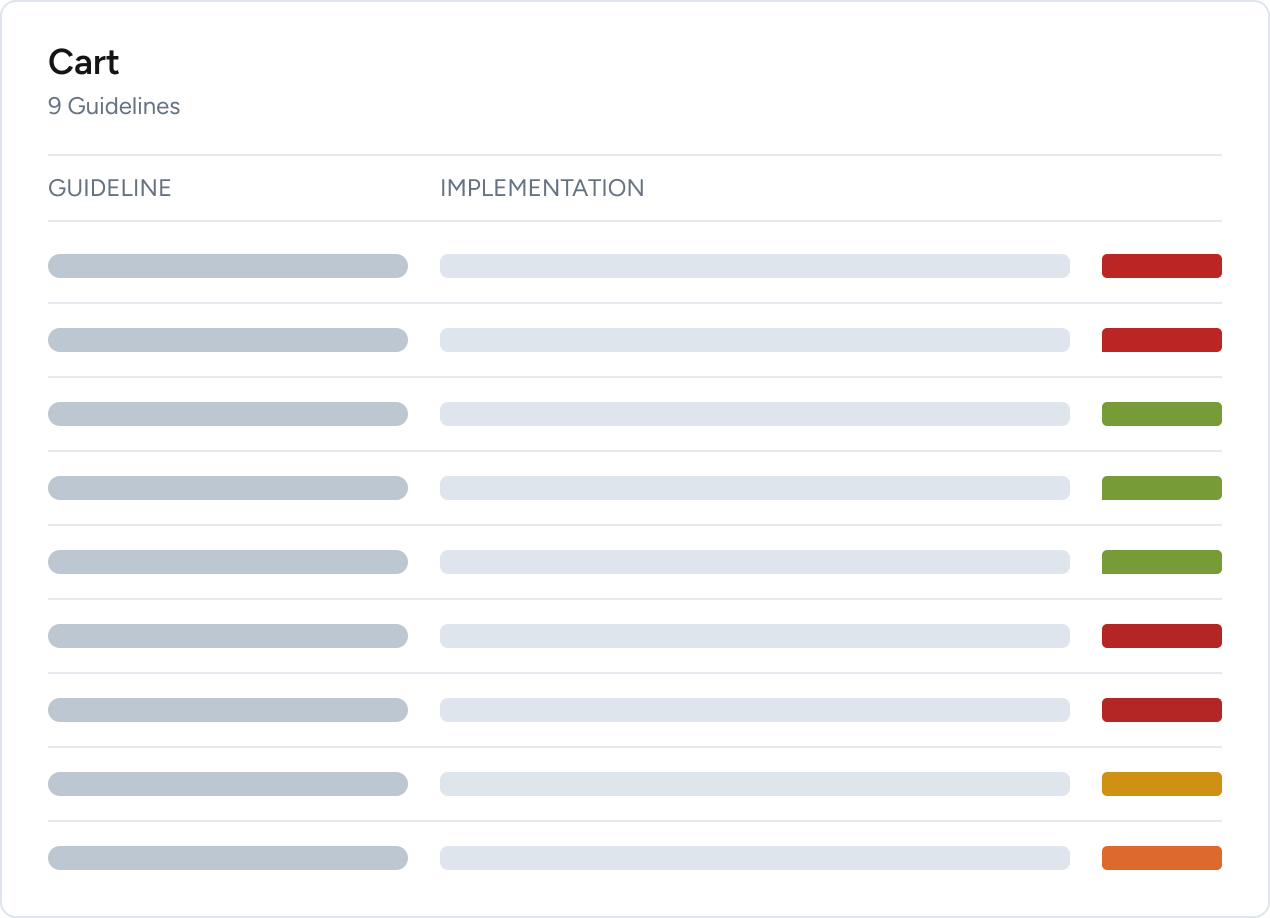Select the red status badge in row seven
Image resolution: width=1270 pixels, height=918 pixels.
tap(1162, 710)
